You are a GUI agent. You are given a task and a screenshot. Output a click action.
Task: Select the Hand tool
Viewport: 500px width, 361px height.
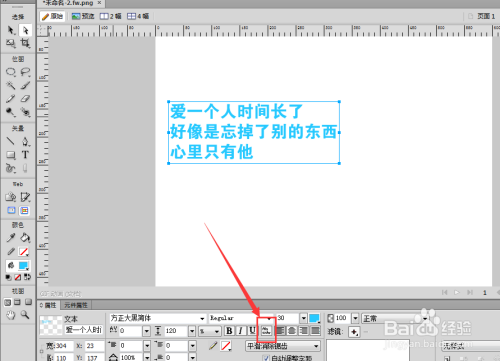[x=11, y=315]
